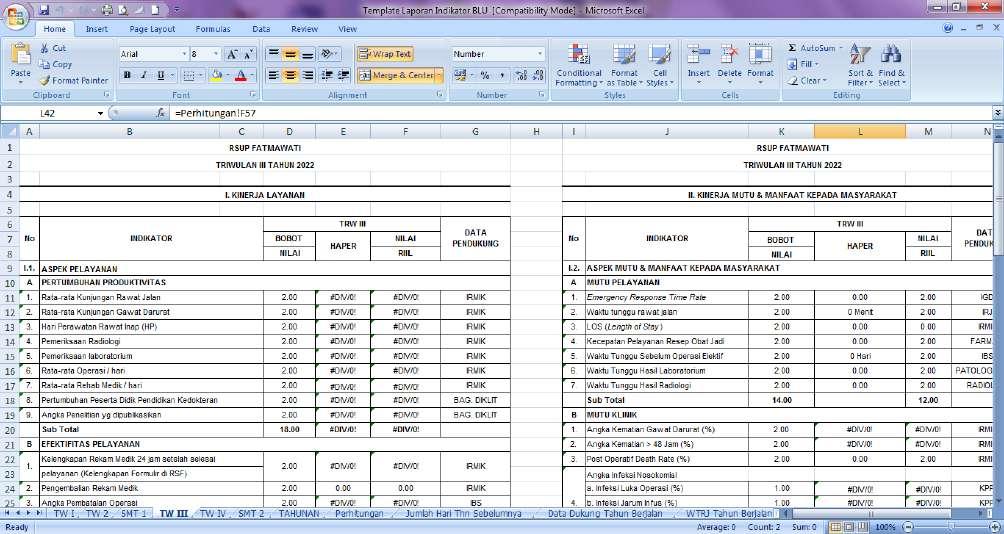Open Cell Styles gallery
This screenshot has width=1004, height=534.
coord(660,65)
